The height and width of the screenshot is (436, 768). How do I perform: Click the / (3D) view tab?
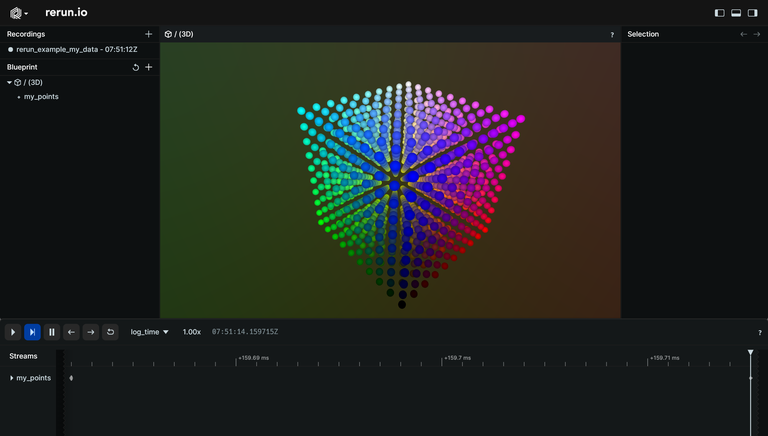180,34
